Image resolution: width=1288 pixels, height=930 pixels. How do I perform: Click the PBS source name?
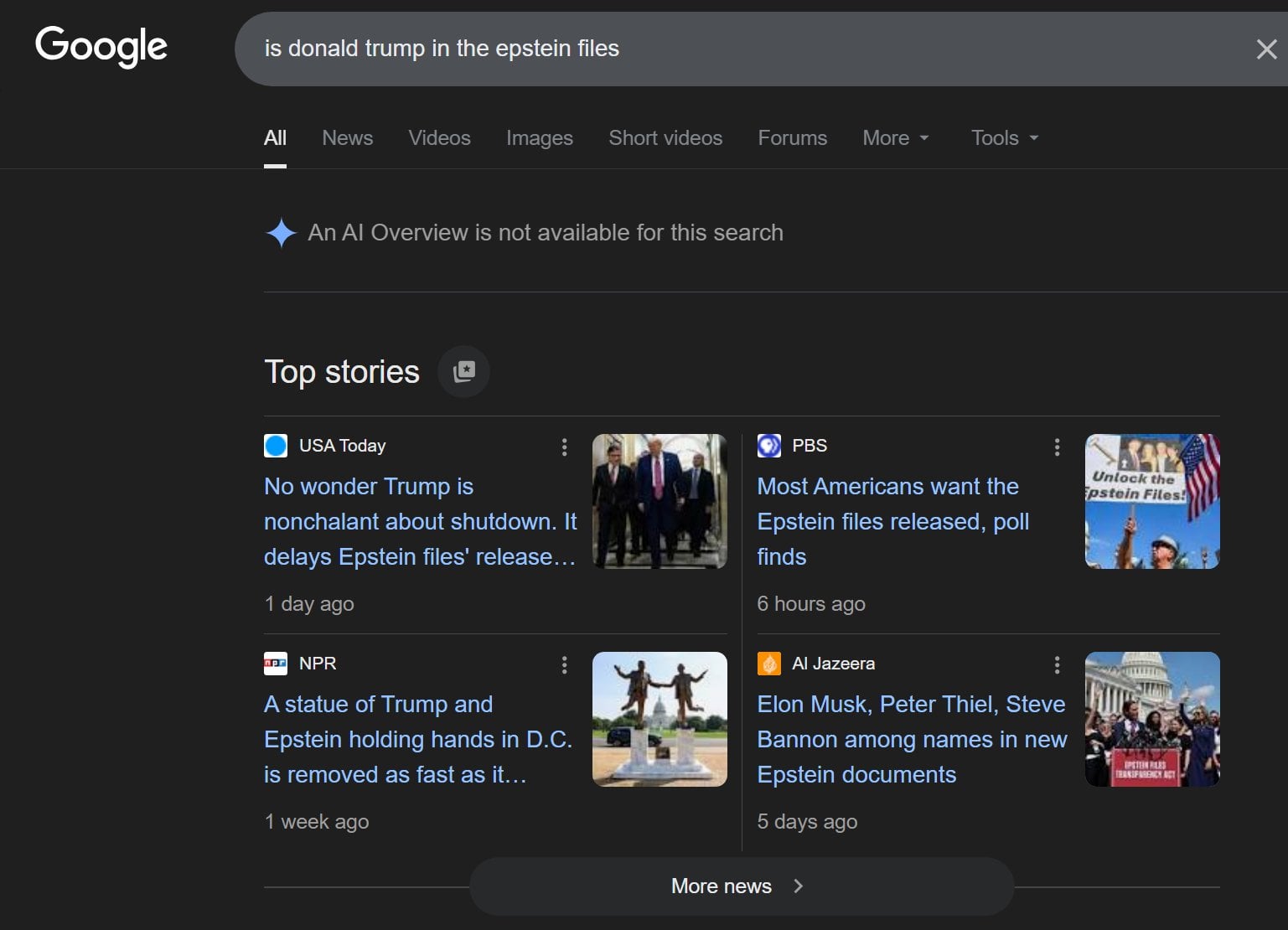(810, 446)
